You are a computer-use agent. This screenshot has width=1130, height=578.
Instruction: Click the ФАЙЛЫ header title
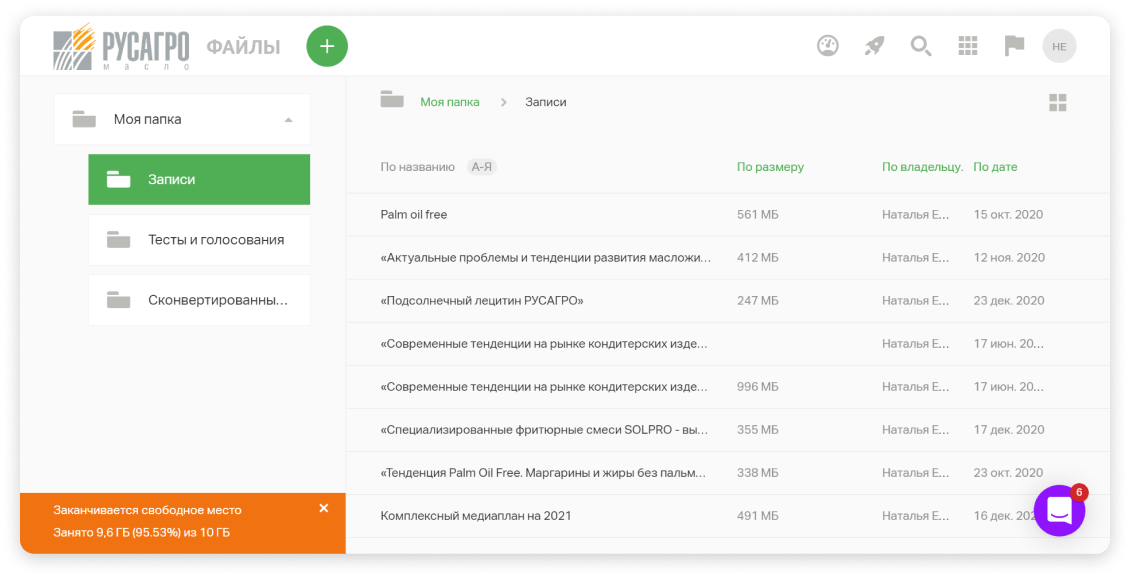[244, 47]
